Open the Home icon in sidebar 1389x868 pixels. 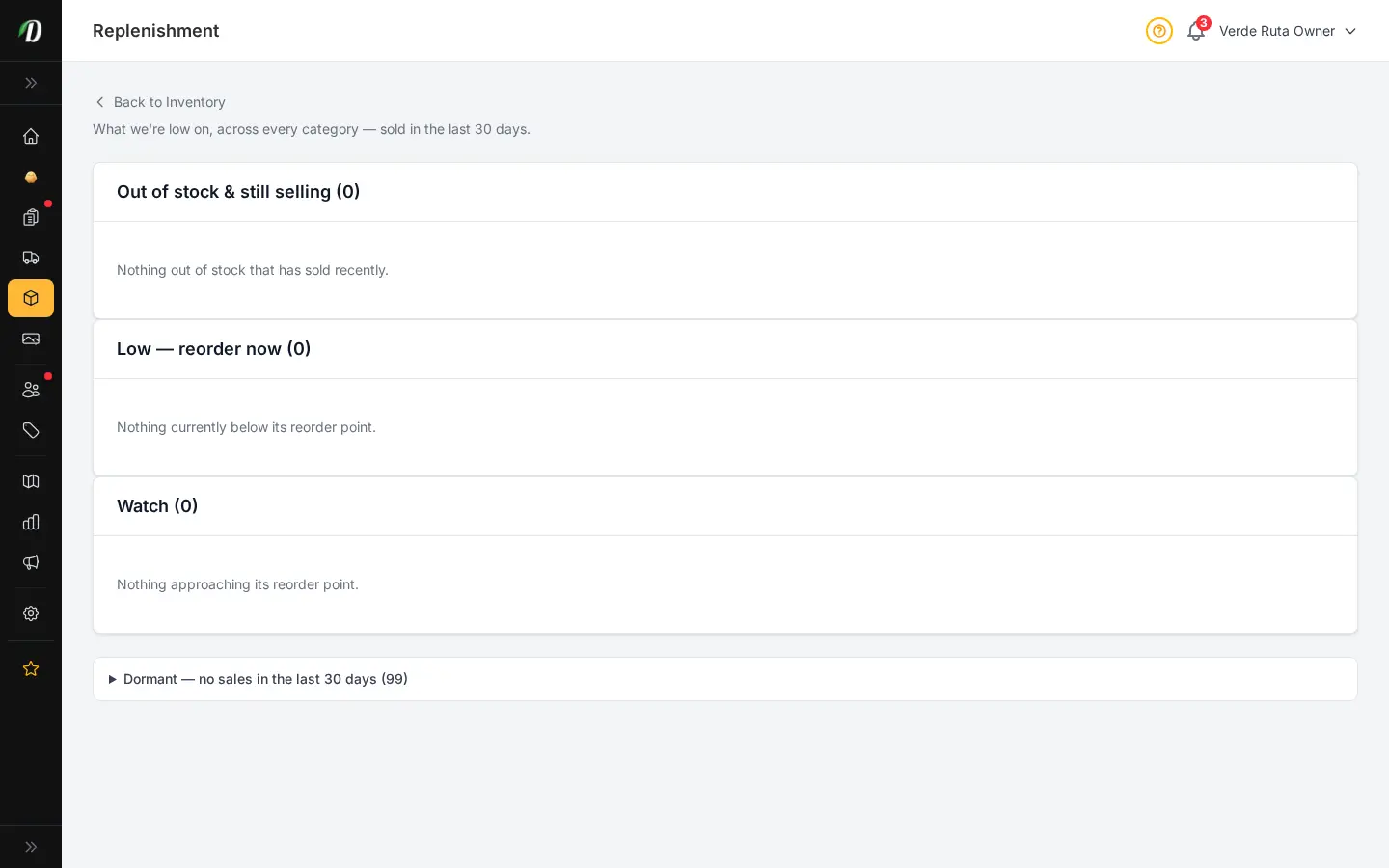coord(31,136)
